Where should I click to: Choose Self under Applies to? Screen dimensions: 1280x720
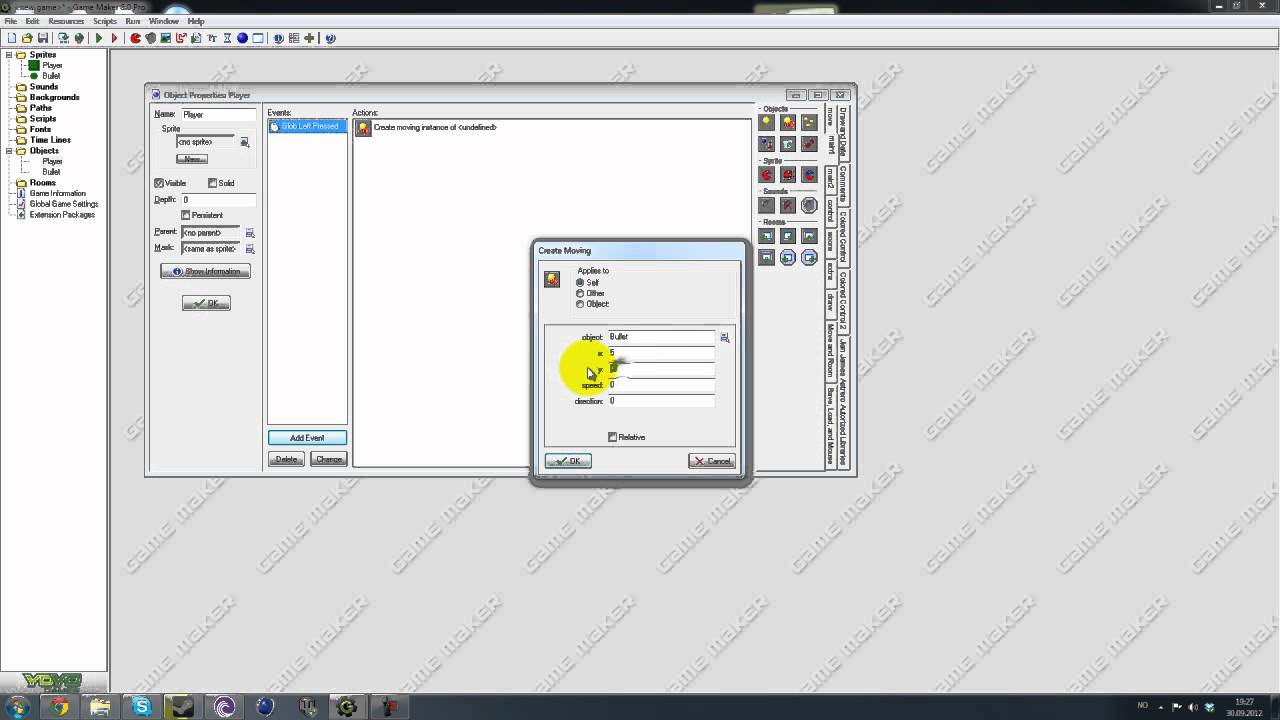[x=580, y=283]
